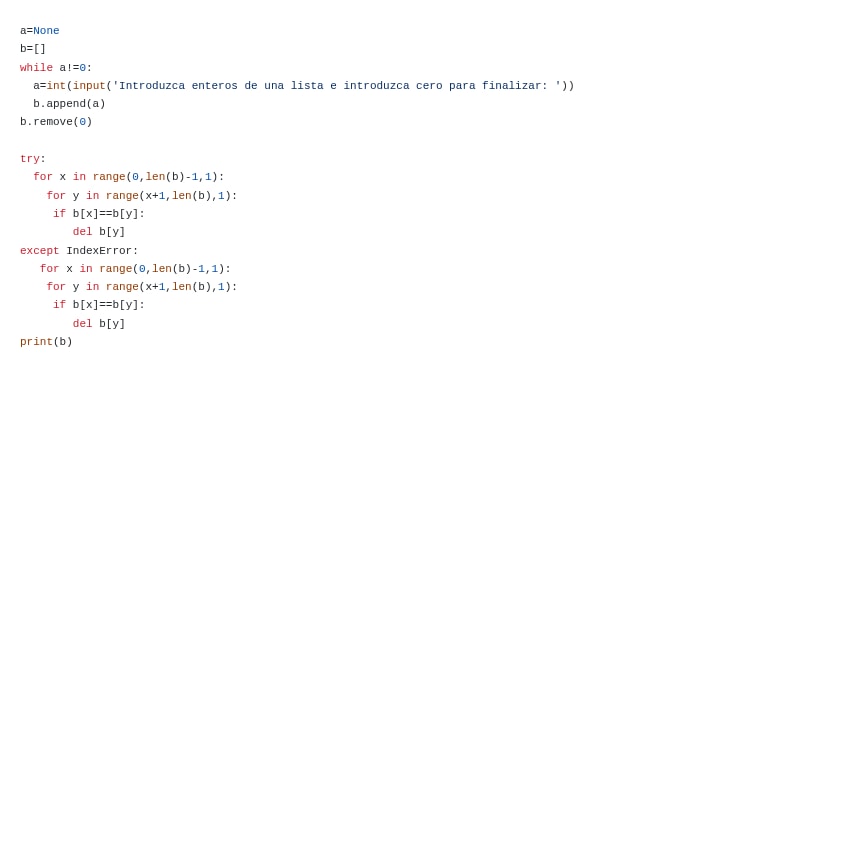Viewport: 848px width, 848px height.
Task: Click the first 'for x in range' line
Action: pyautogui.click(x=129, y=177)
